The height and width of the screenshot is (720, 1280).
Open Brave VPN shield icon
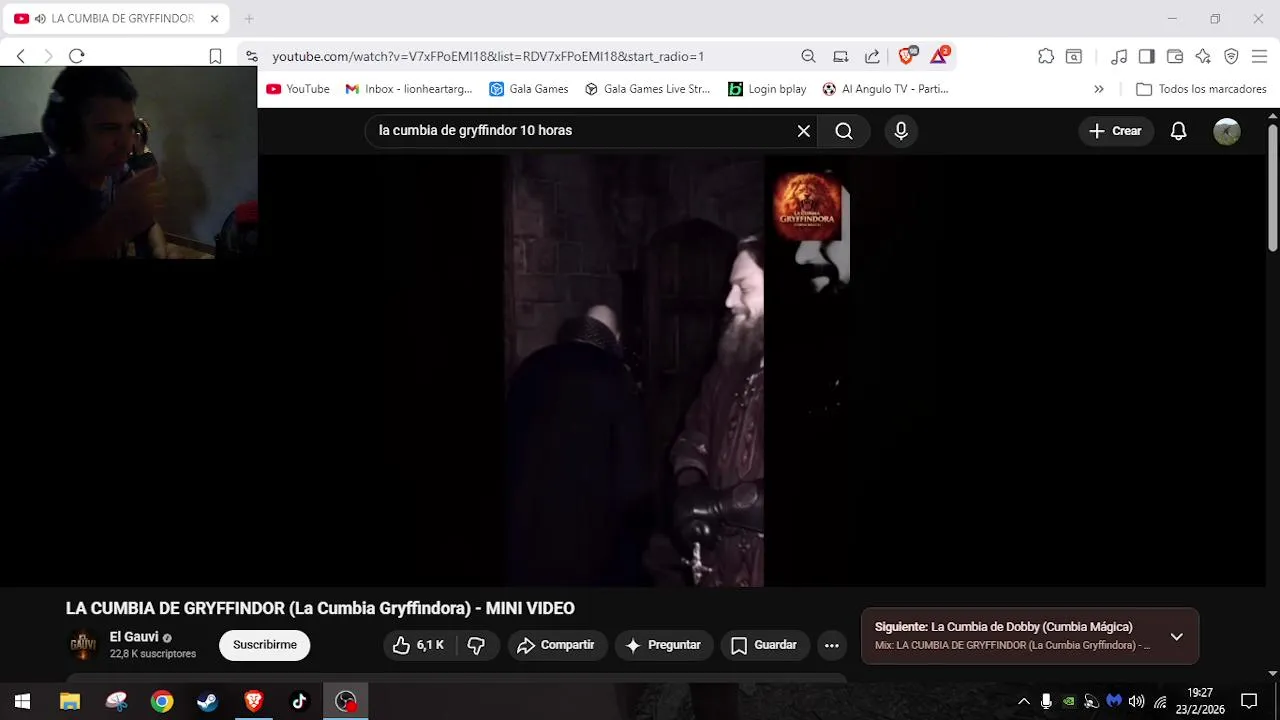coord(1231,57)
